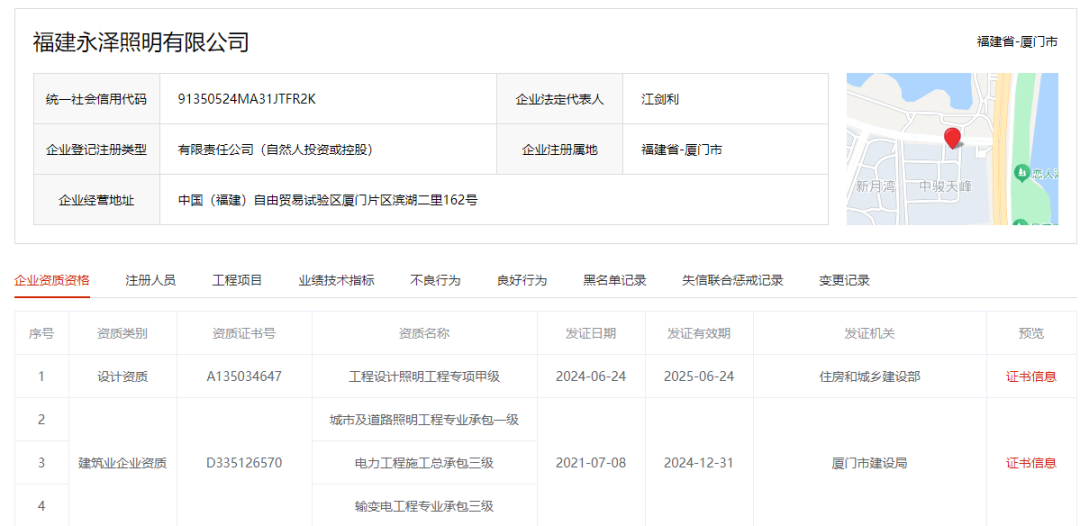Click the map thumbnail of company location
The height and width of the screenshot is (526, 1080).
pyautogui.click(x=952, y=149)
